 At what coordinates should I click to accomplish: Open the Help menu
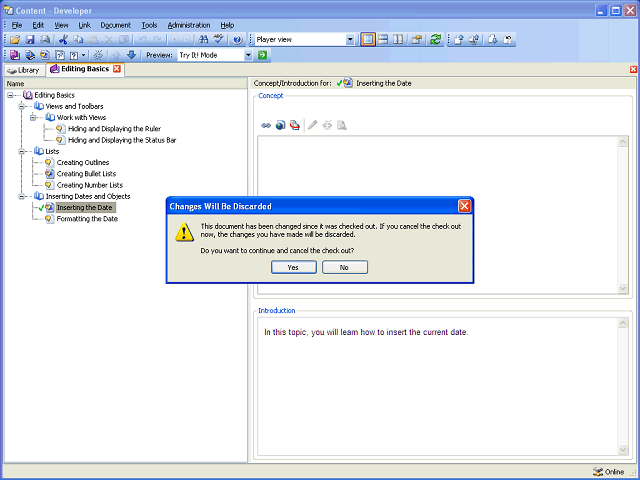point(227,25)
